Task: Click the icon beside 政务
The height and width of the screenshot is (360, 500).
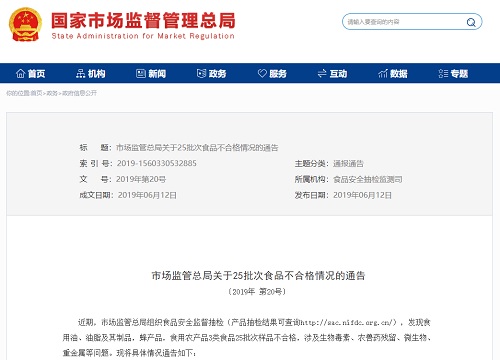Action: [201, 73]
